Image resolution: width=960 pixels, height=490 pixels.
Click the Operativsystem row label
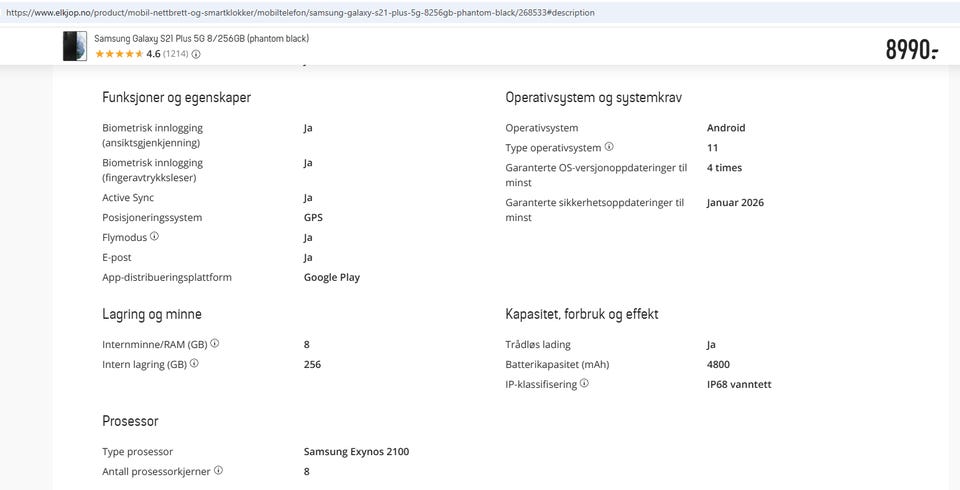[542, 128]
